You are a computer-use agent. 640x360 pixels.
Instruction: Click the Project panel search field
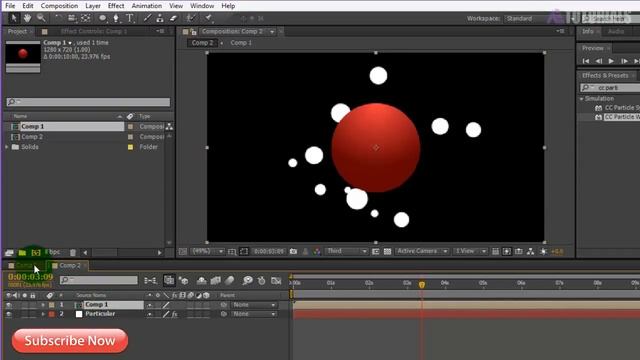pos(88,102)
